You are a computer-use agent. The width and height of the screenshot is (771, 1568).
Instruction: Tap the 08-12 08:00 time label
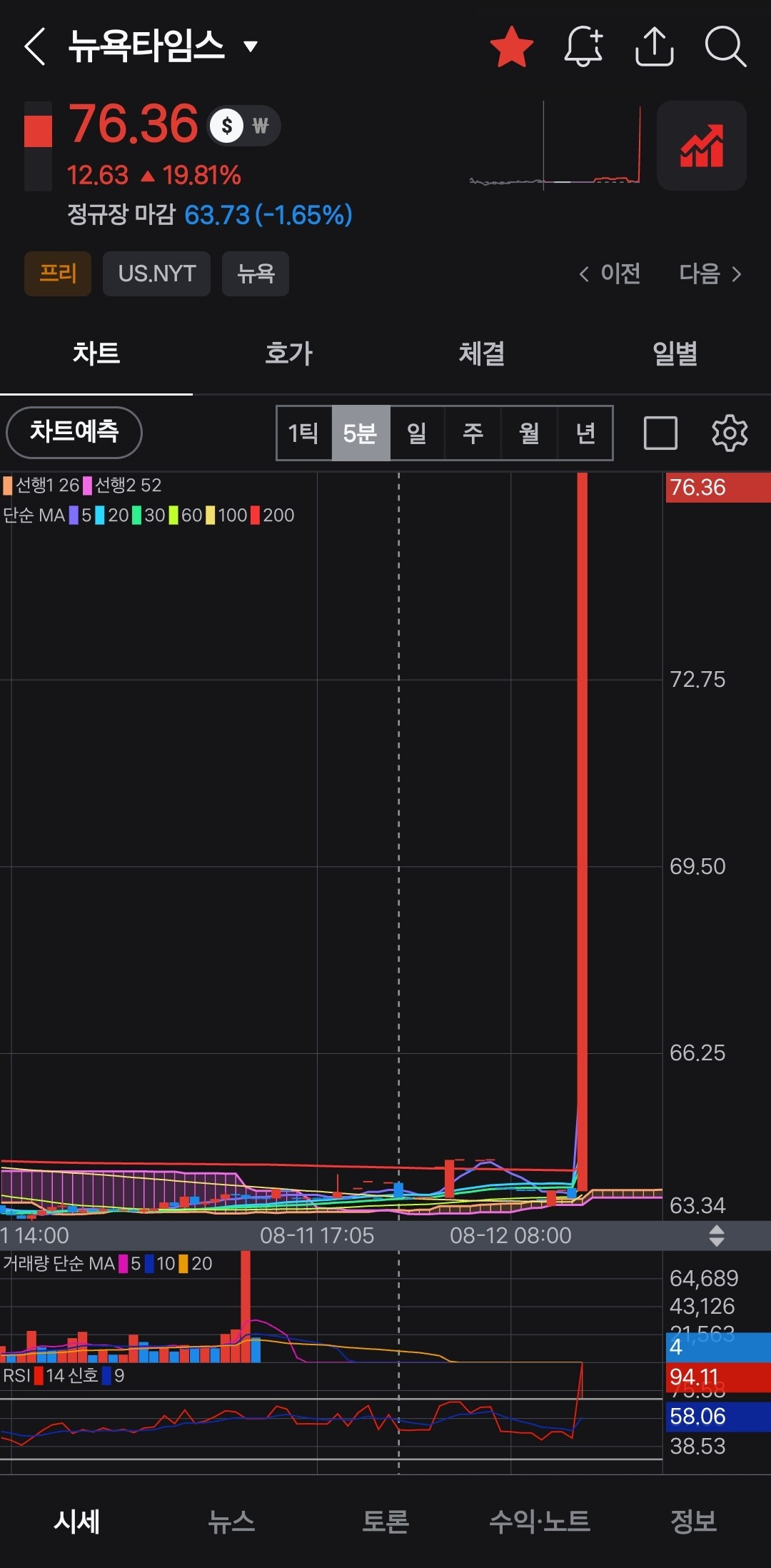click(510, 1235)
